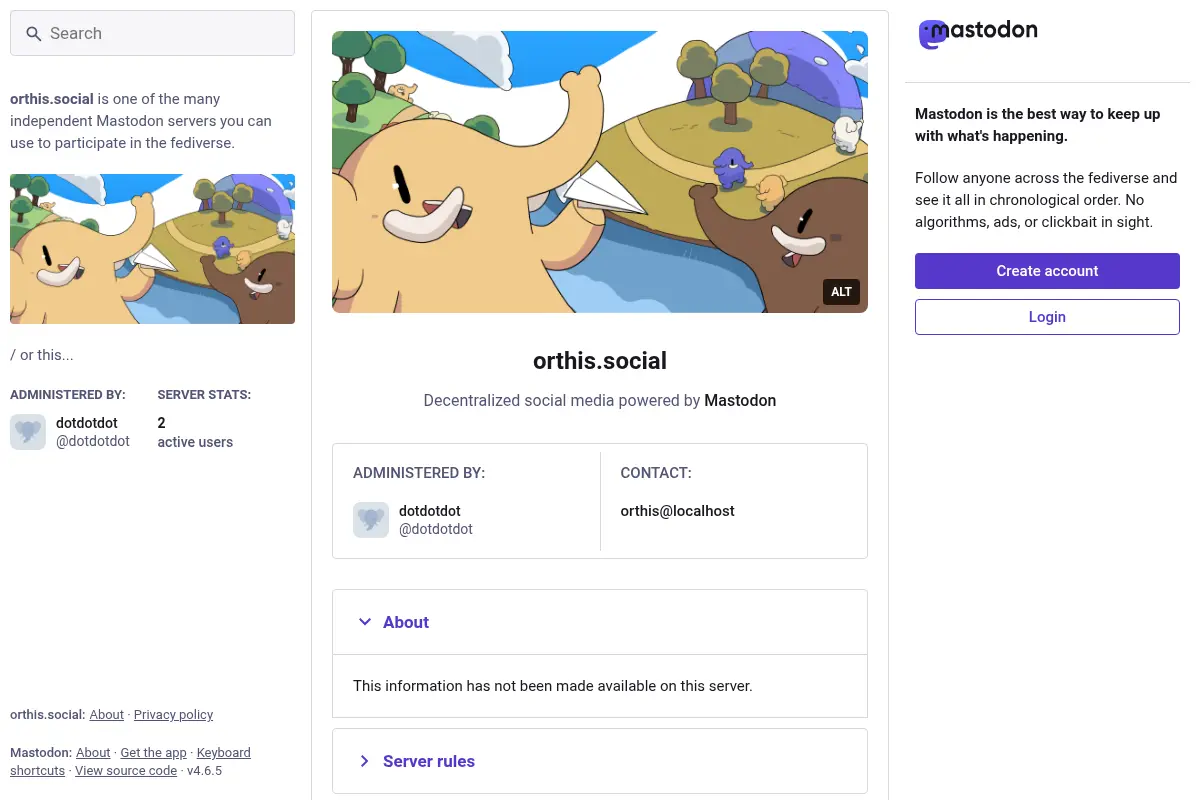Click dotdotdot avatar in the left sidebar
Image resolution: width=1200 pixels, height=800 pixels.
coord(28,432)
